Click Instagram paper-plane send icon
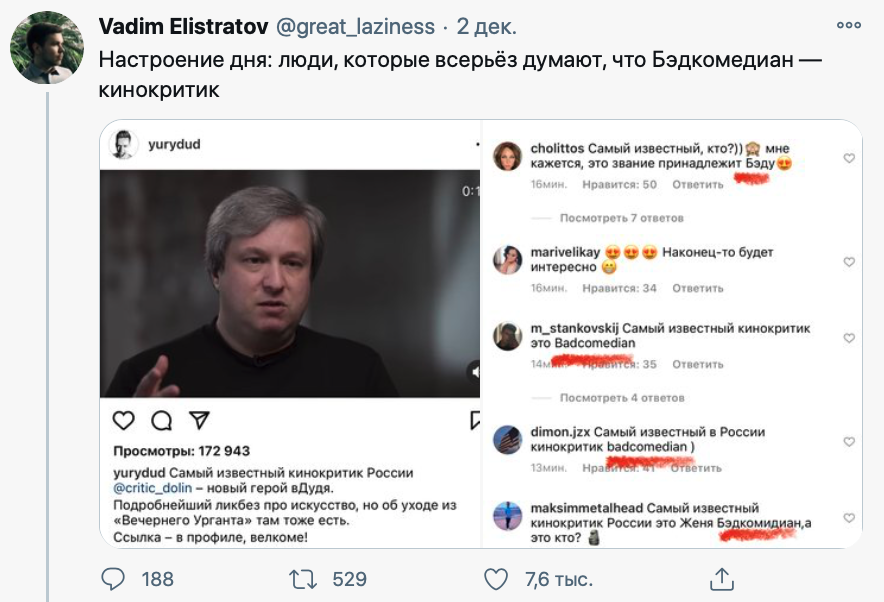This screenshot has height=602, width=884. (198, 420)
